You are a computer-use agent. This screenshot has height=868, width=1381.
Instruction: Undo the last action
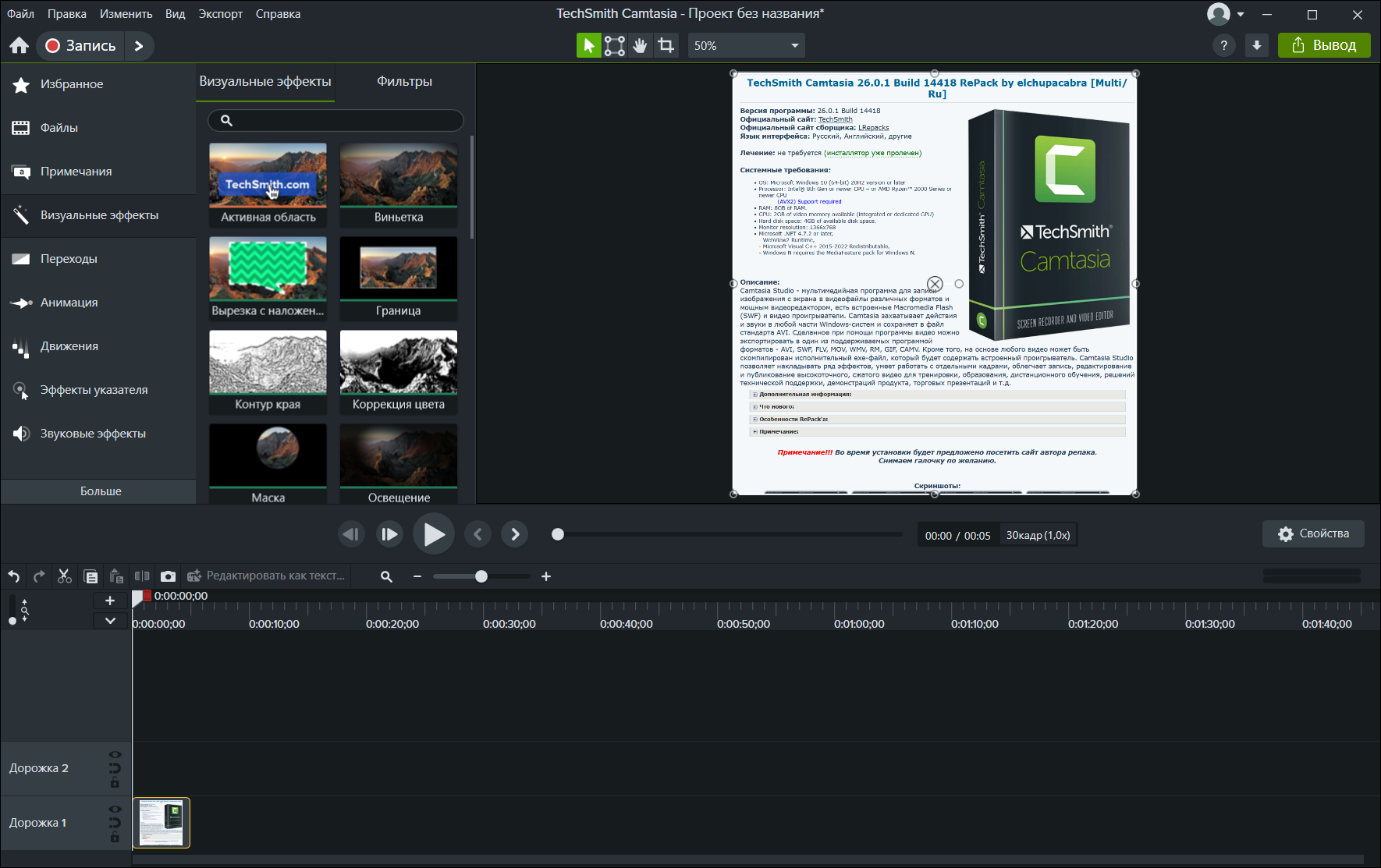point(14,577)
